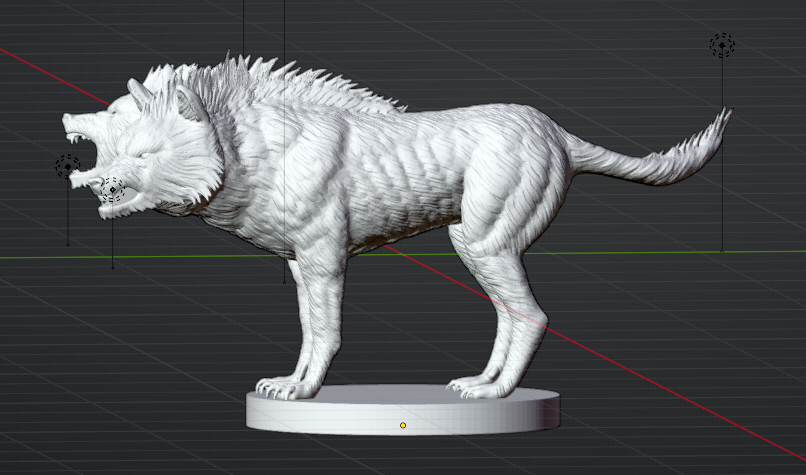This screenshot has height=475, width=806.
Task: Click the tip of the wolf's tail
Action: tap(724, 116)
